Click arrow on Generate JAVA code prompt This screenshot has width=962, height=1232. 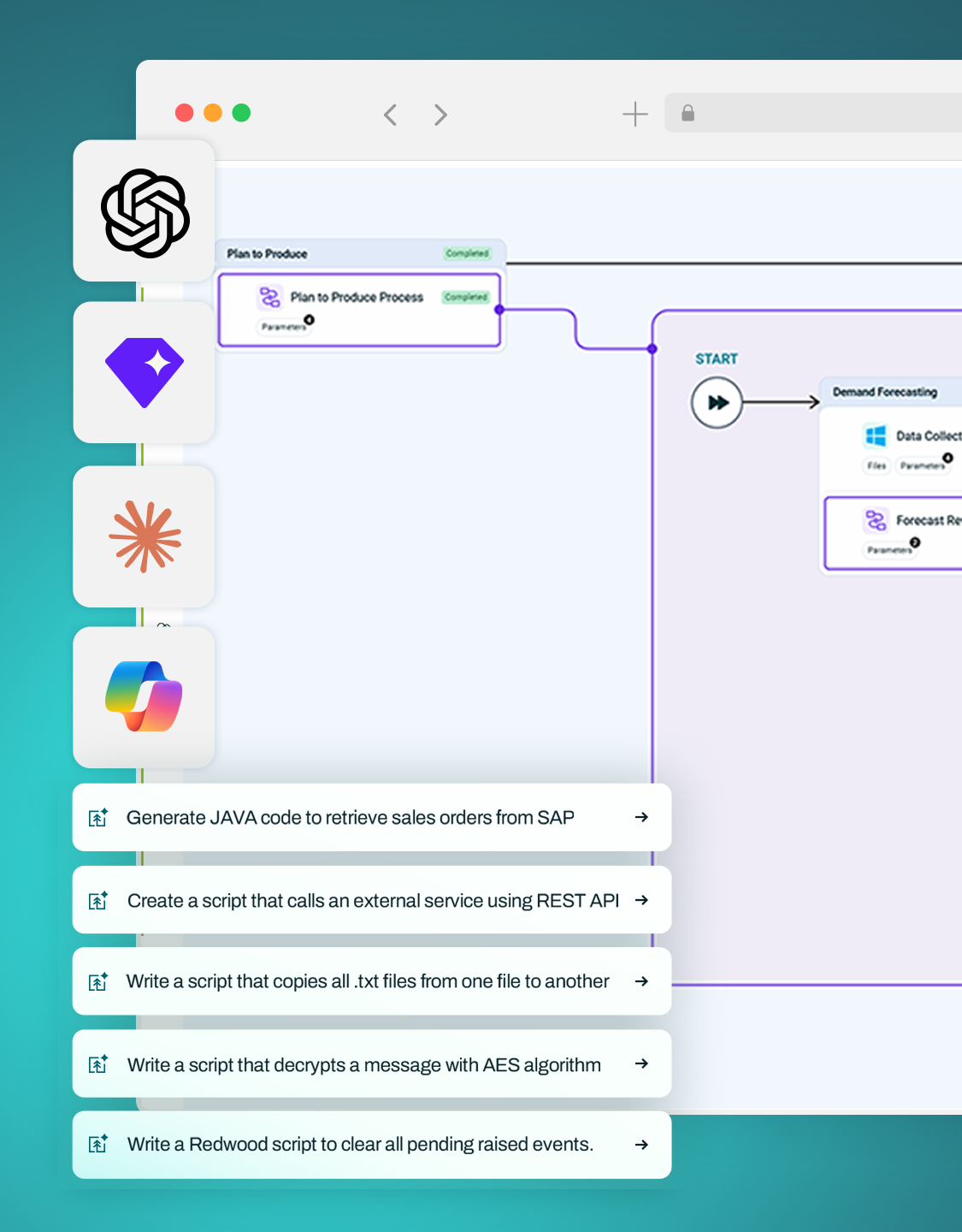tap(641, 817)
